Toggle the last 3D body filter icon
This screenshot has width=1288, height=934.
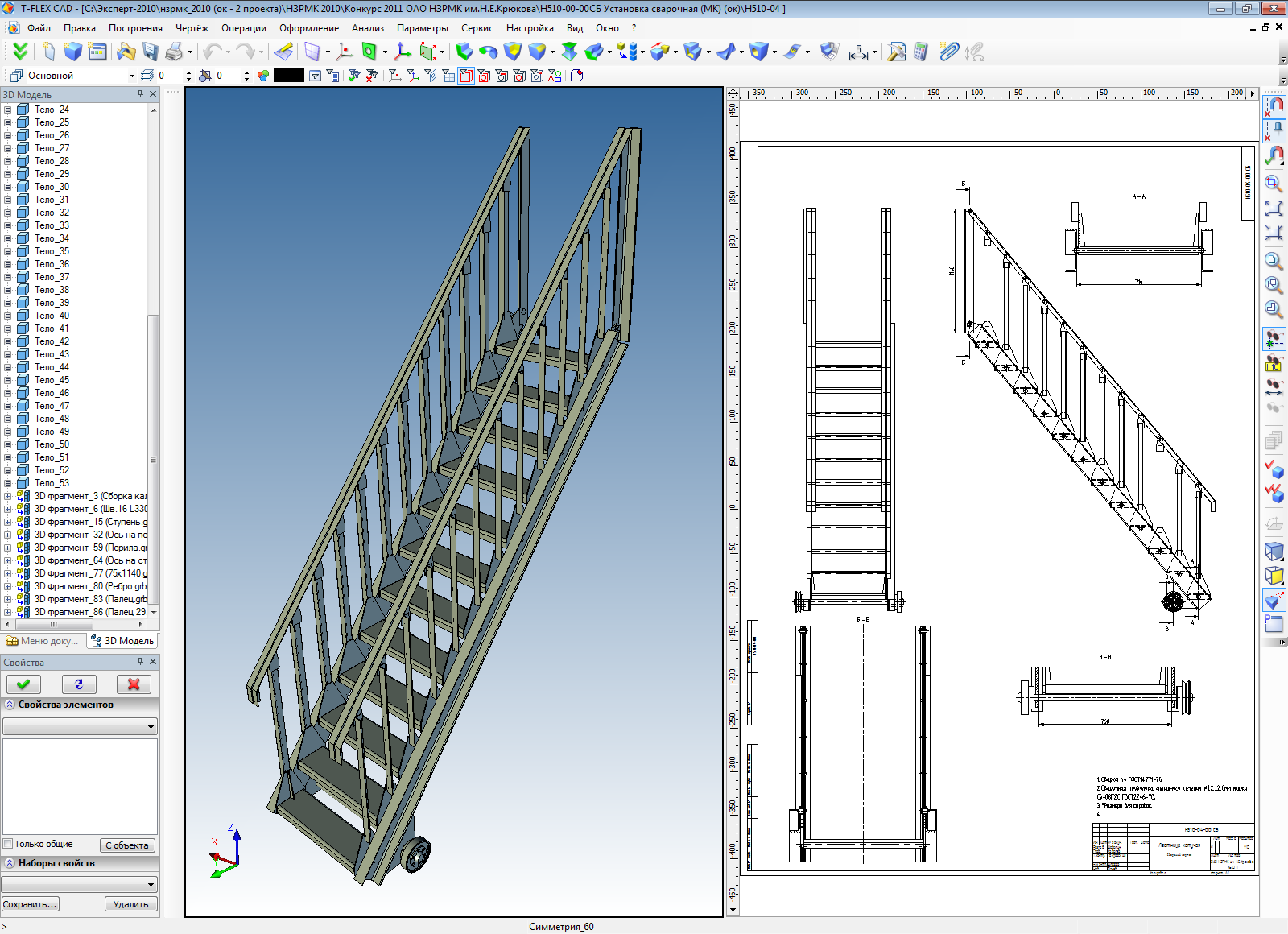[x=576, y=76]
